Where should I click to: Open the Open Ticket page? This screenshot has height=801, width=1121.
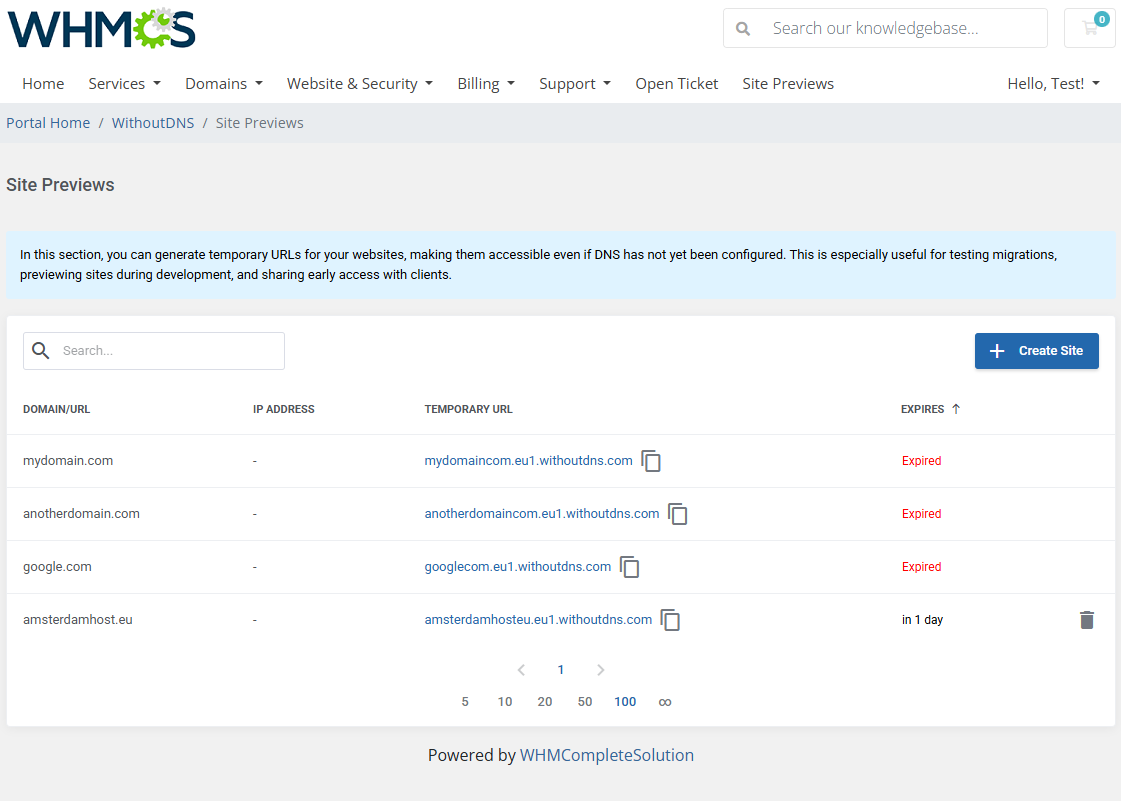pyautogui.click(x=676, y=84)
